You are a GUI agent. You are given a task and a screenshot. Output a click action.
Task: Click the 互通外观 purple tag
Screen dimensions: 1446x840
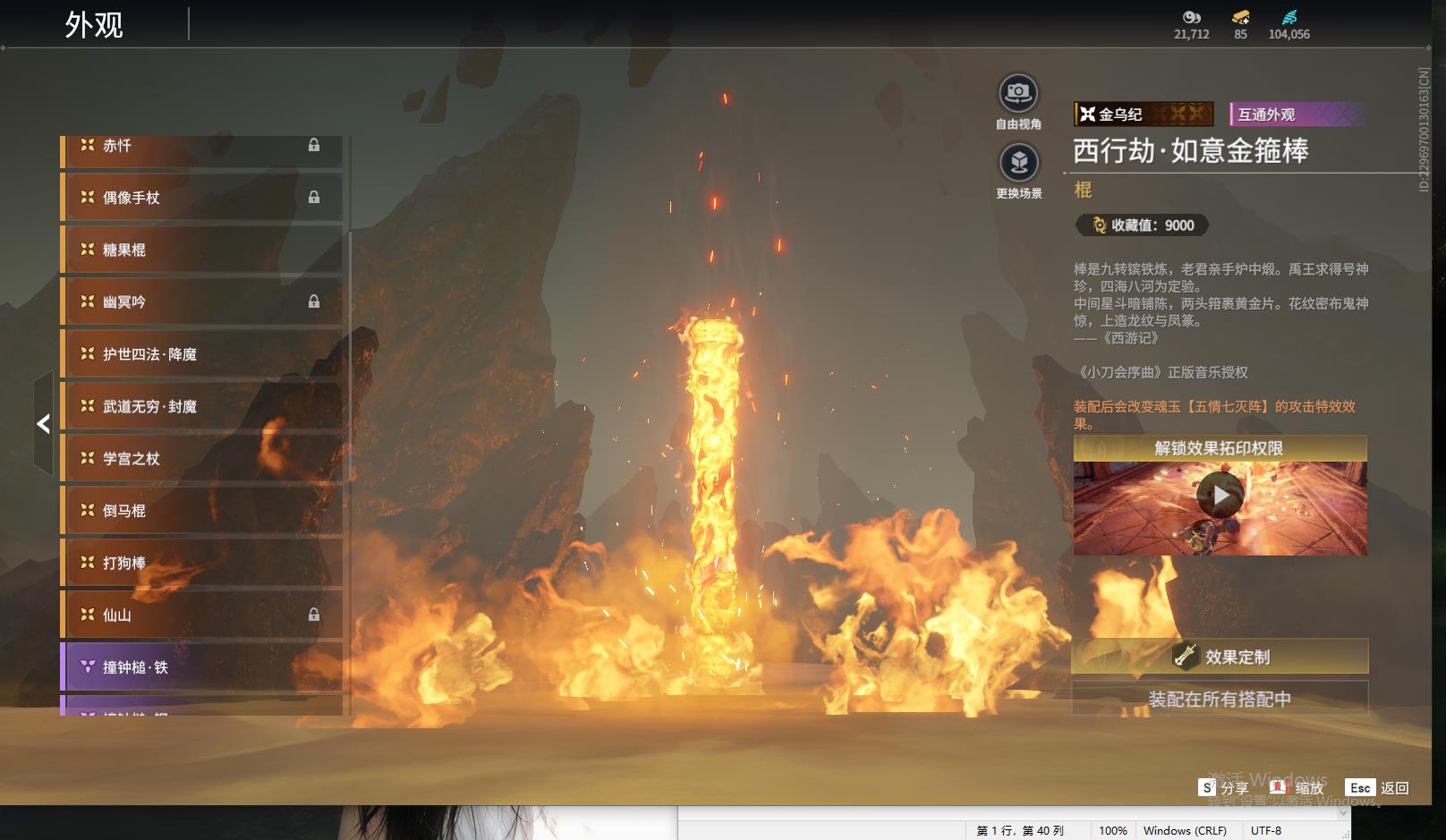tap(1297, 114)
